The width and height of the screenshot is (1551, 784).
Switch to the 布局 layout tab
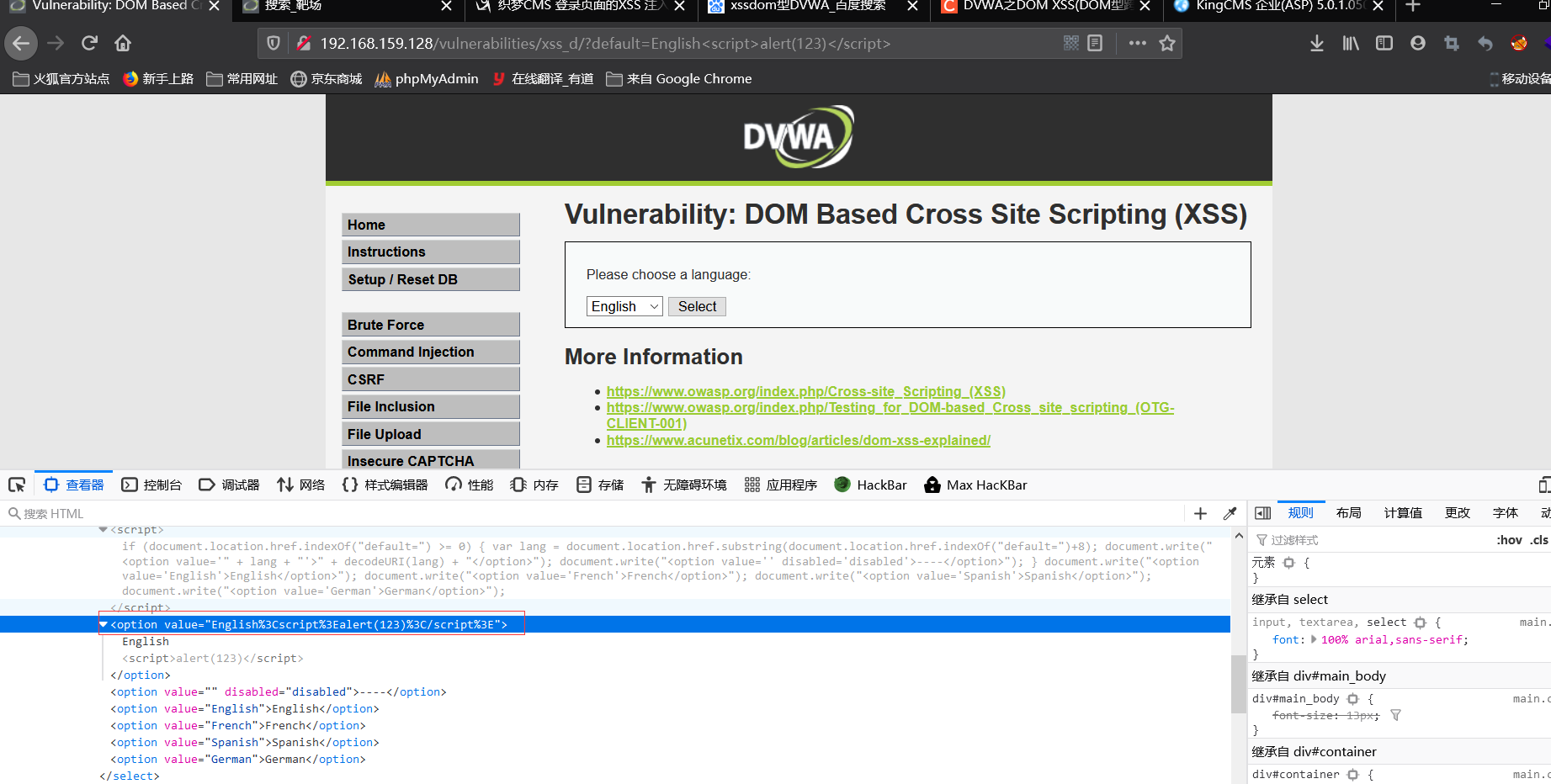1348,513
